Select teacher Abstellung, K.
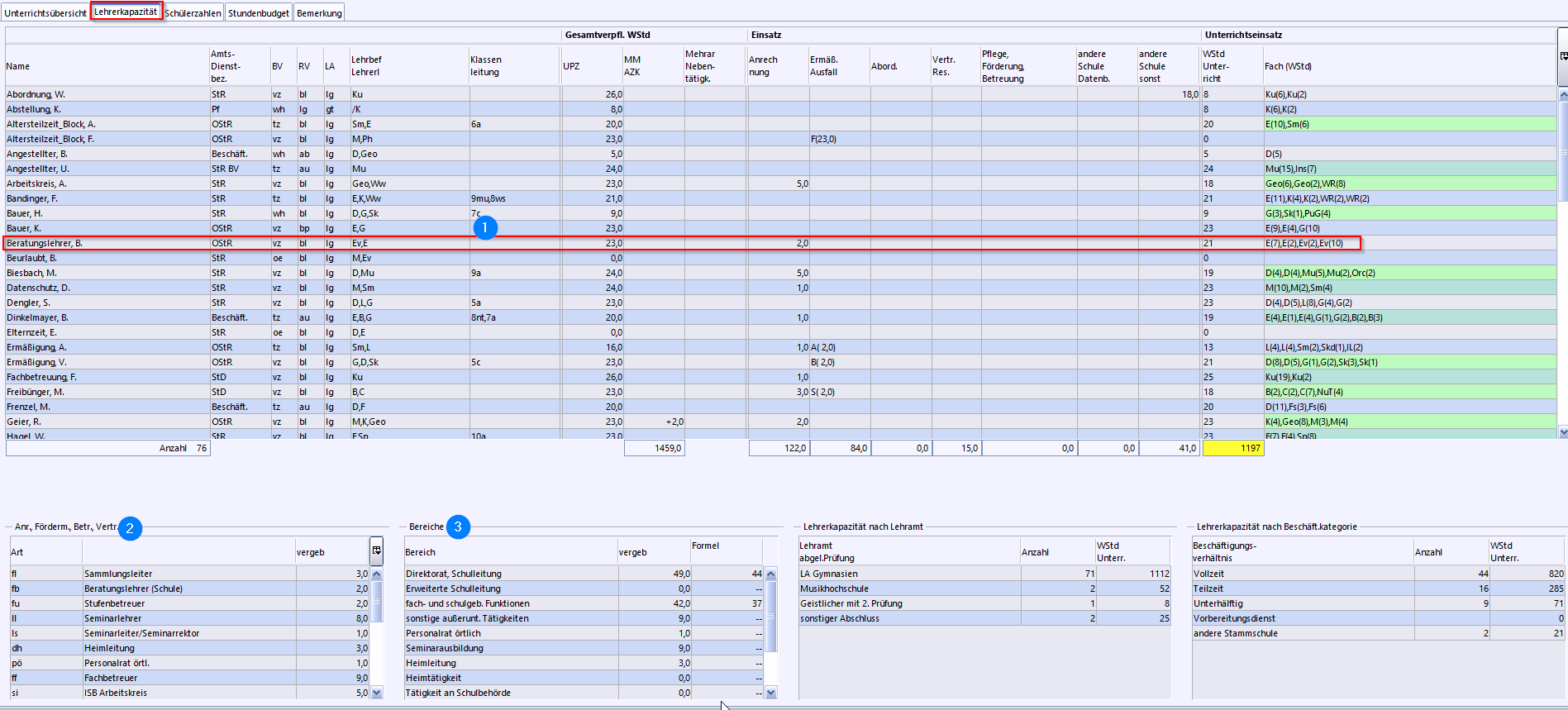Screen dimensions: 1568x710 tap(781, 109)
